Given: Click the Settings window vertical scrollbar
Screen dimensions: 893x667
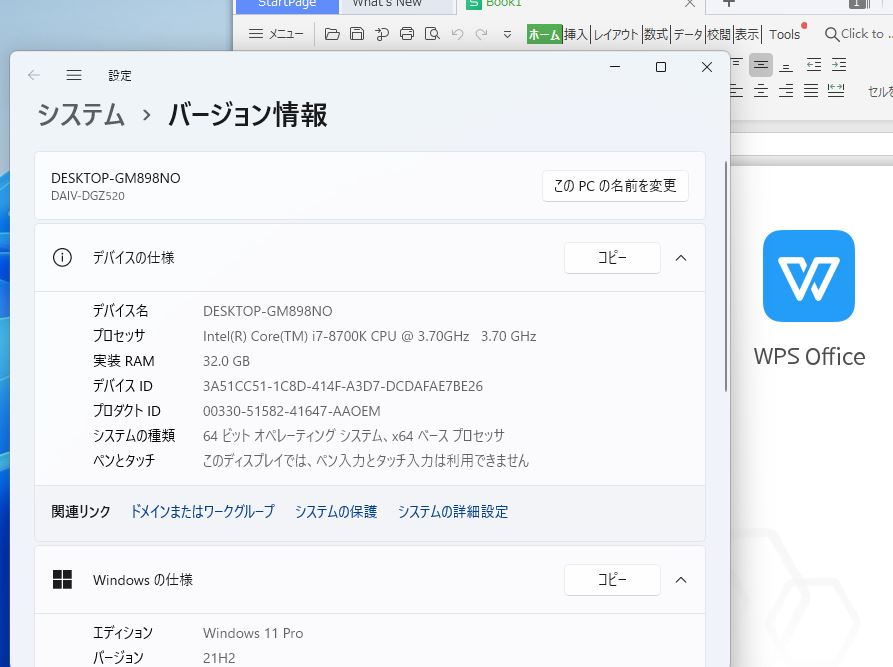Looking at the screenshot, I should (726, 277).
